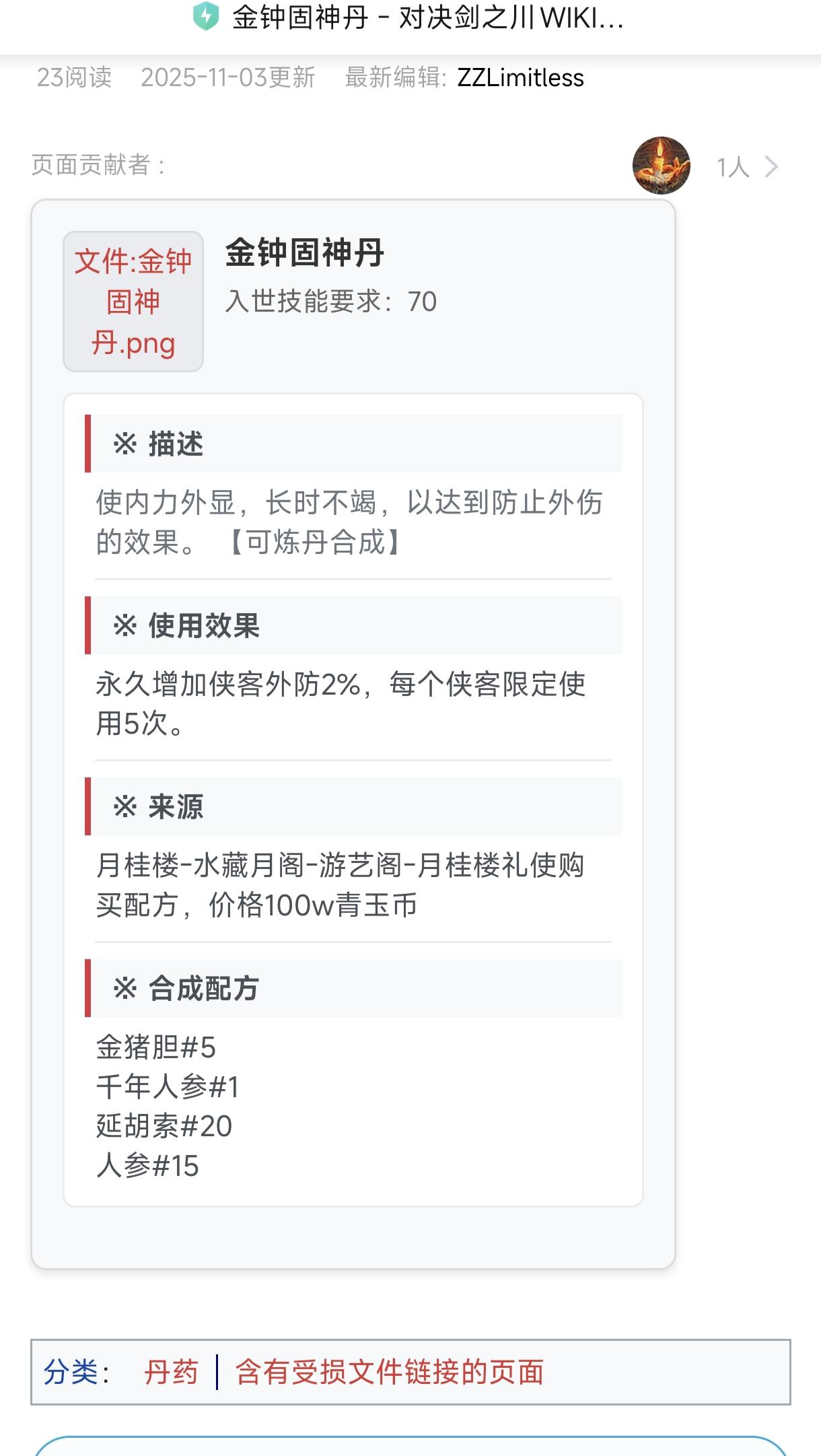Viewport: 821px width, 1456px height.
Task: Tap the page title in the top bar
Action: click(x=427, y=18)
